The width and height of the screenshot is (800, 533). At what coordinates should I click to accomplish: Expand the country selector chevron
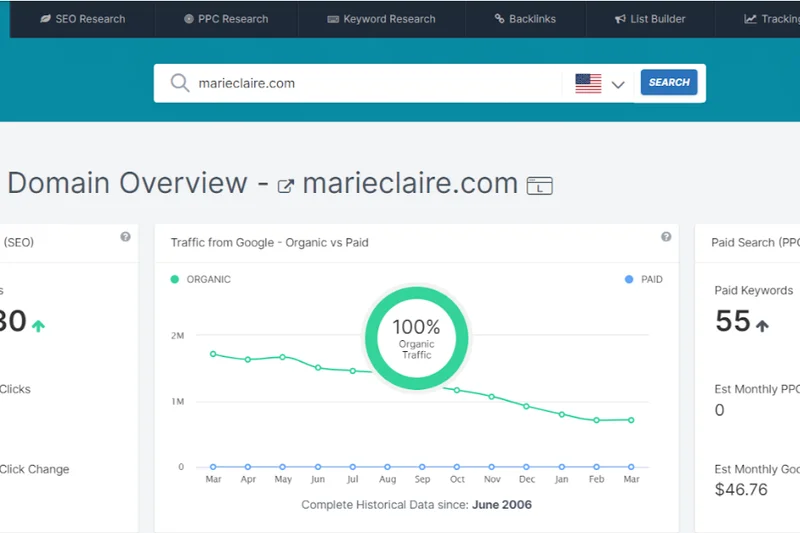coord(618,84)
